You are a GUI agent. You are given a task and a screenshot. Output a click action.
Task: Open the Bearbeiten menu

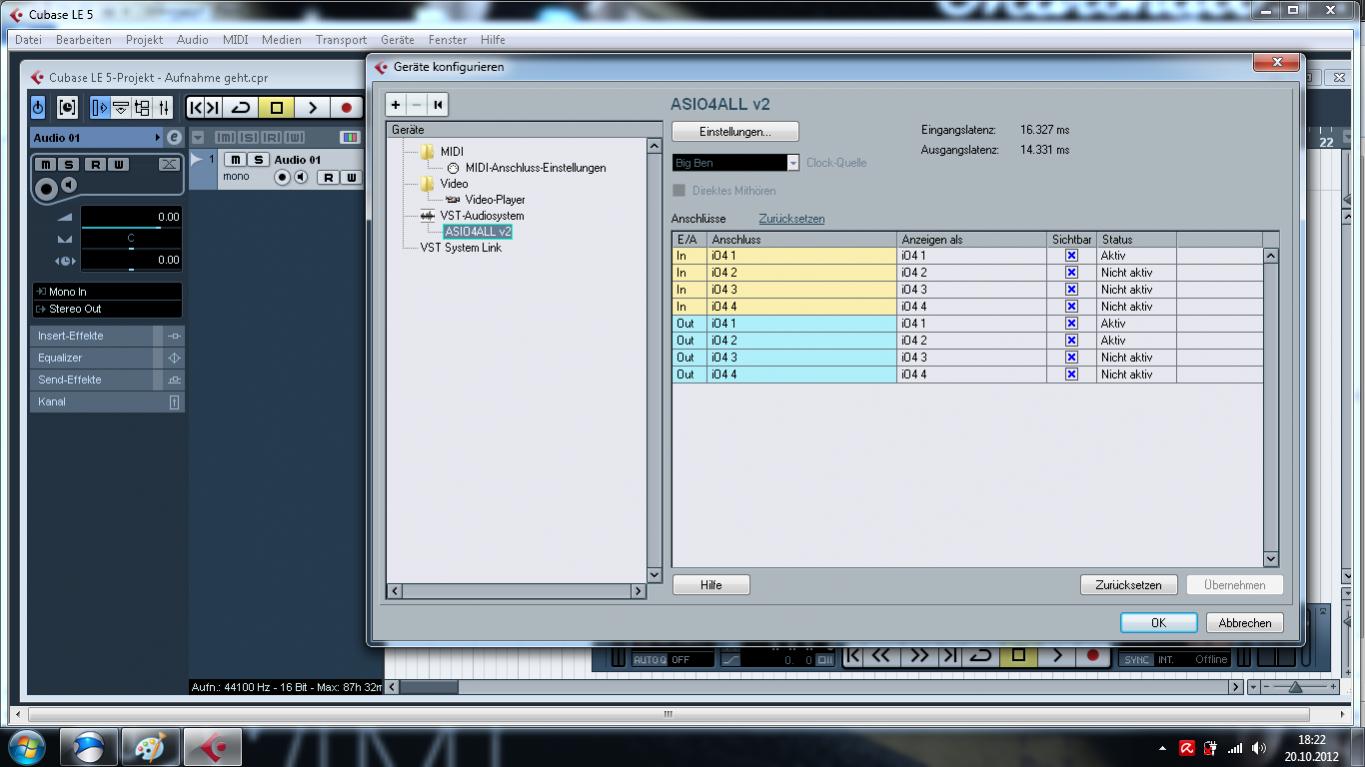(x=84, y=40)
